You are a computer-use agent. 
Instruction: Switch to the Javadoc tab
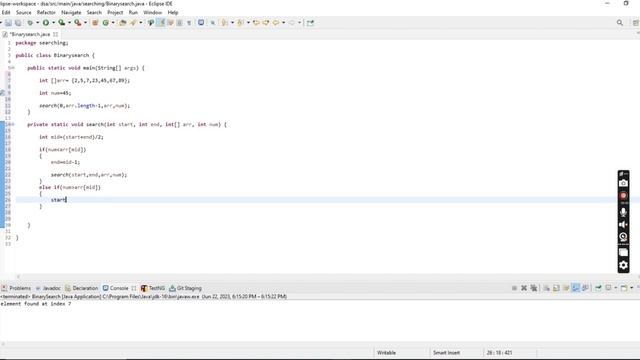(48, 288)
